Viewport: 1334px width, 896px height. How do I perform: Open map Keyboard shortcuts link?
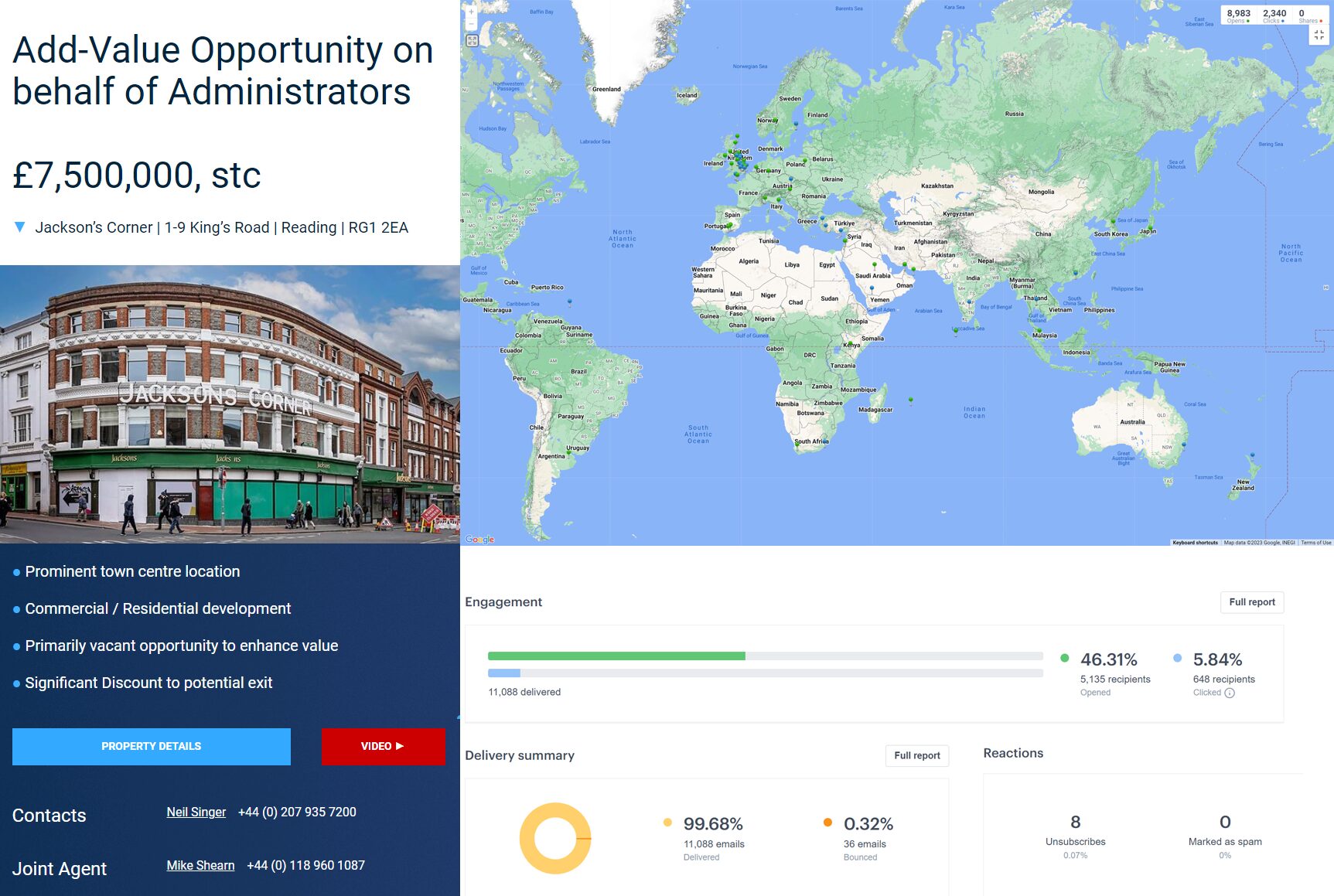[1195, 543]
